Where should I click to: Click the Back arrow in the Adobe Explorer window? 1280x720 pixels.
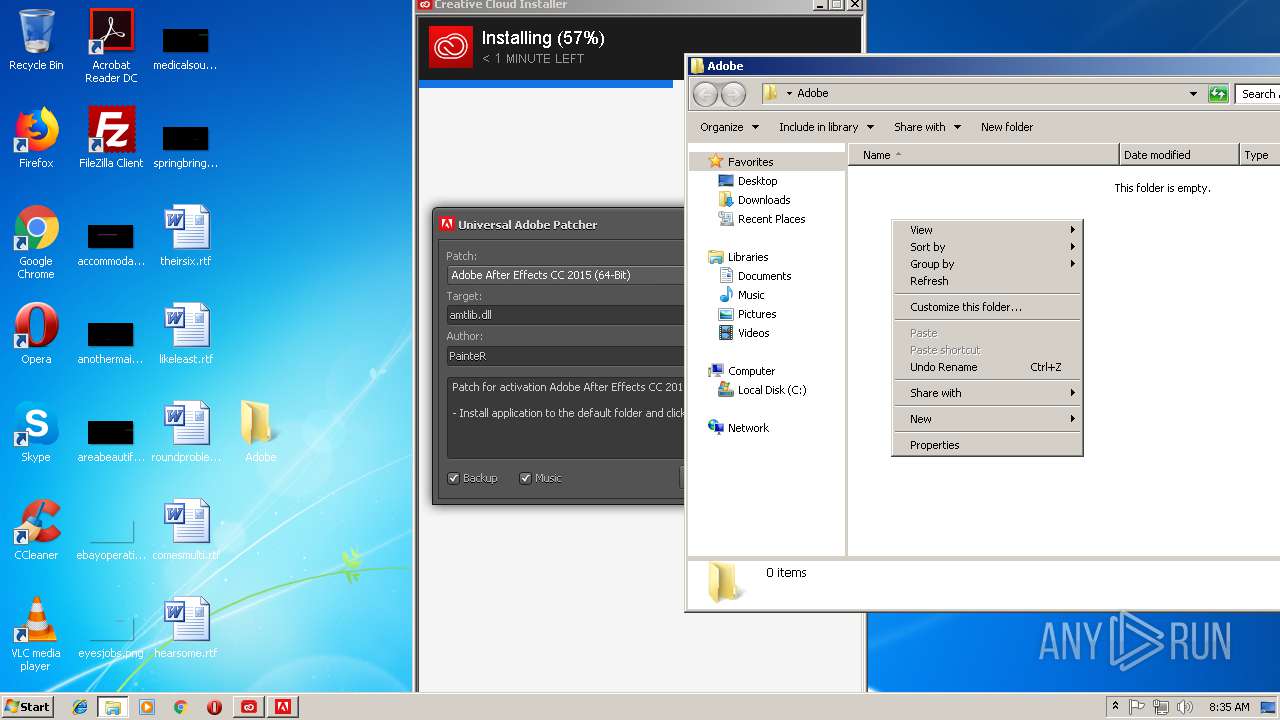[706, 94]
